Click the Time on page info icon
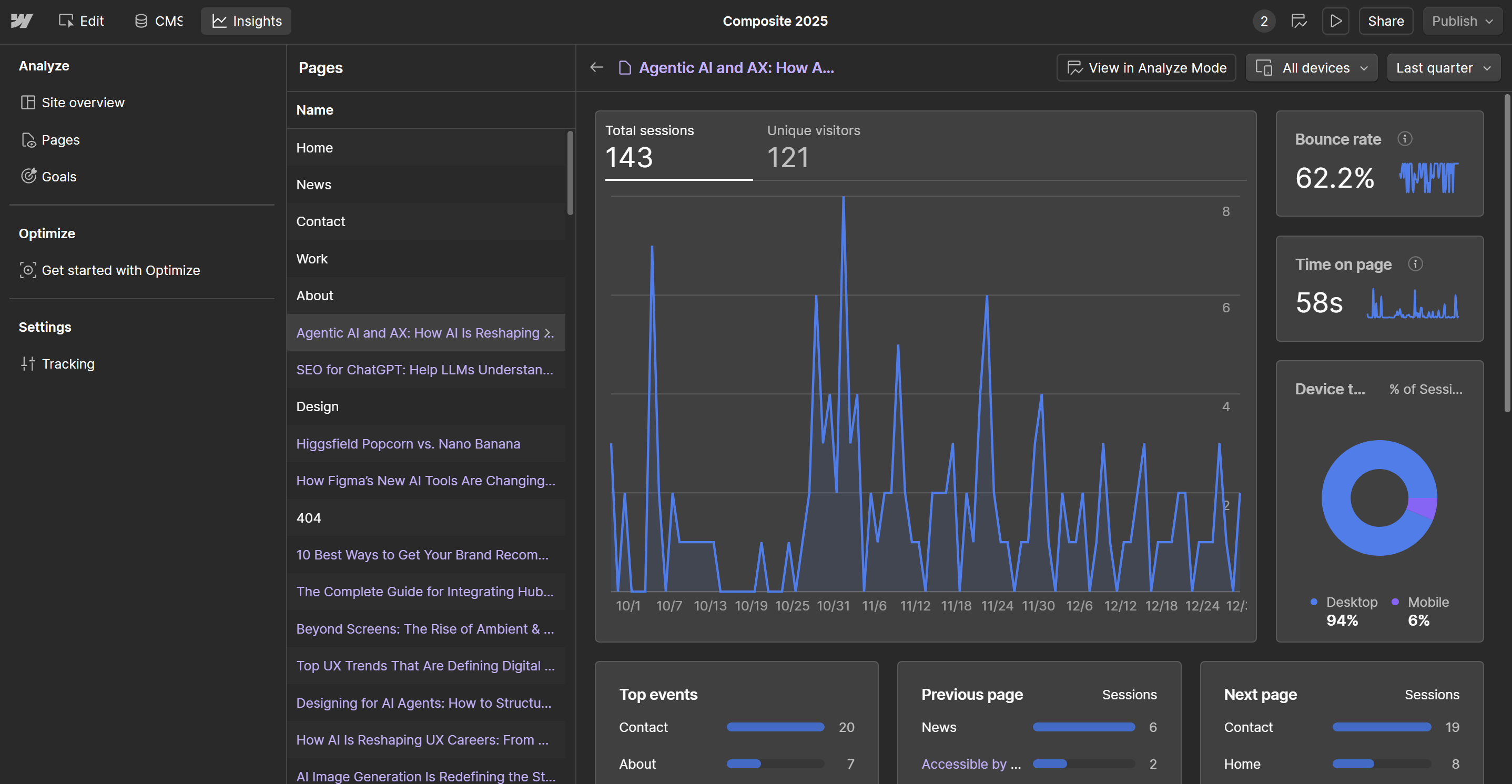Viewport: 1512px width, 784px height. click(1415, 264)
